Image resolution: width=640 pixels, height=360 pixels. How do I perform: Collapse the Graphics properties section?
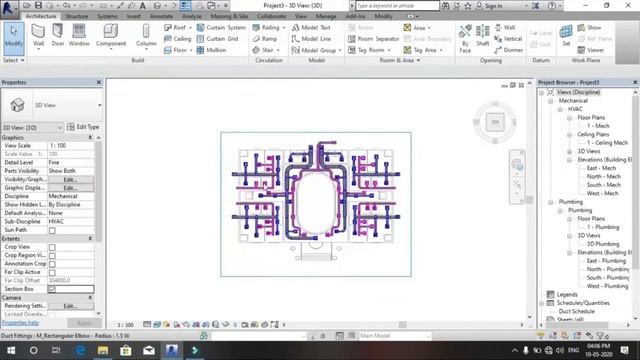point(90,138)
